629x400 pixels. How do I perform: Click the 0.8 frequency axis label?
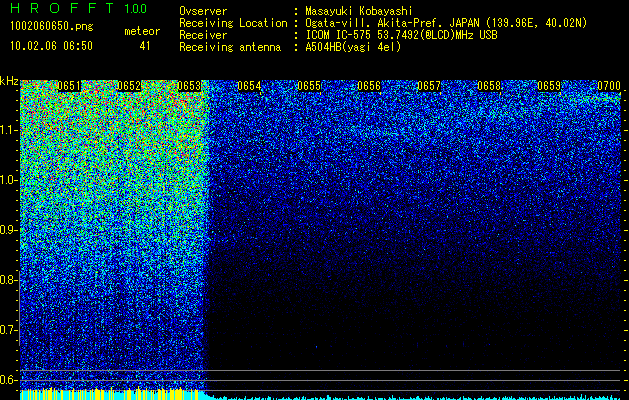pos(8,280)
